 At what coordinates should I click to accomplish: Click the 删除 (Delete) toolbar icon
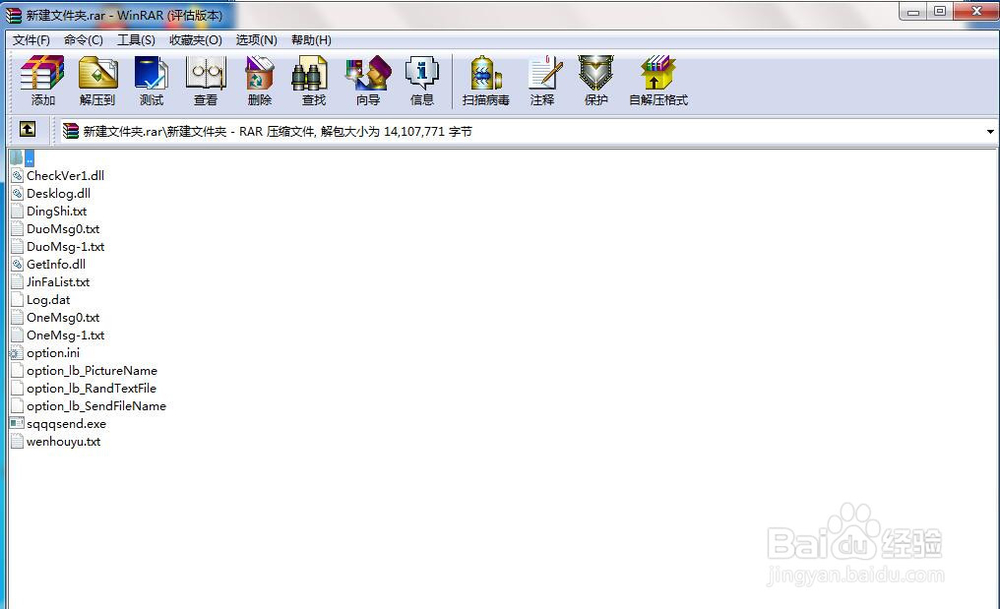click(260, 80)
